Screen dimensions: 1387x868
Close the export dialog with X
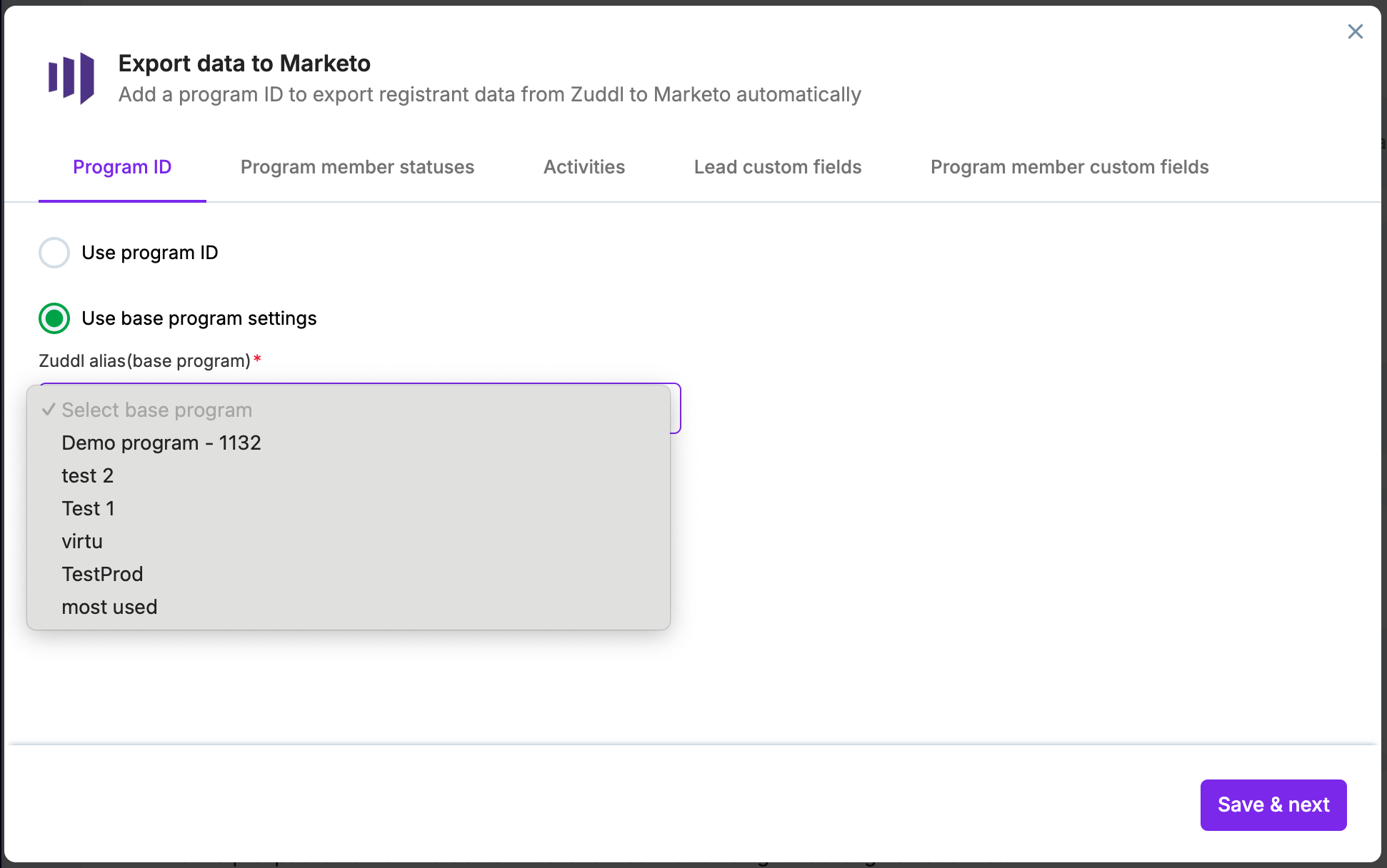(x=1355, y=31)
